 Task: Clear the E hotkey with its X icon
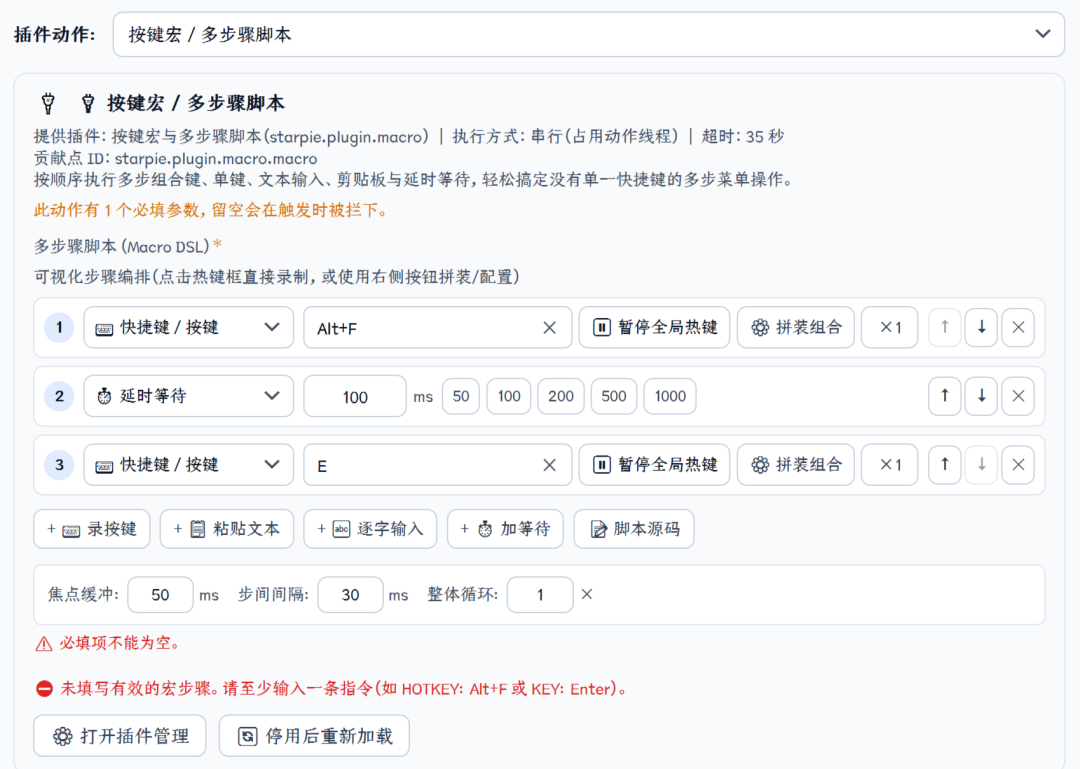[x=549, y=466]
